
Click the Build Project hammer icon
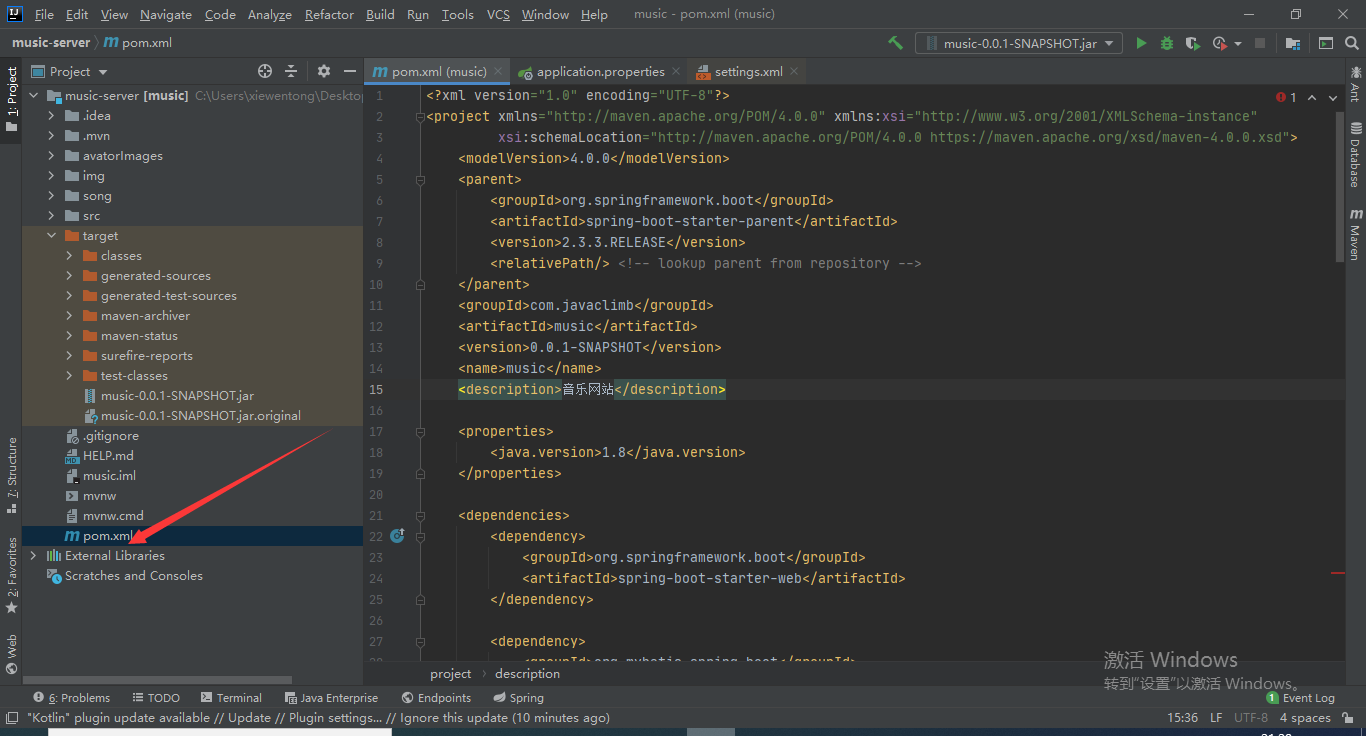895,43
